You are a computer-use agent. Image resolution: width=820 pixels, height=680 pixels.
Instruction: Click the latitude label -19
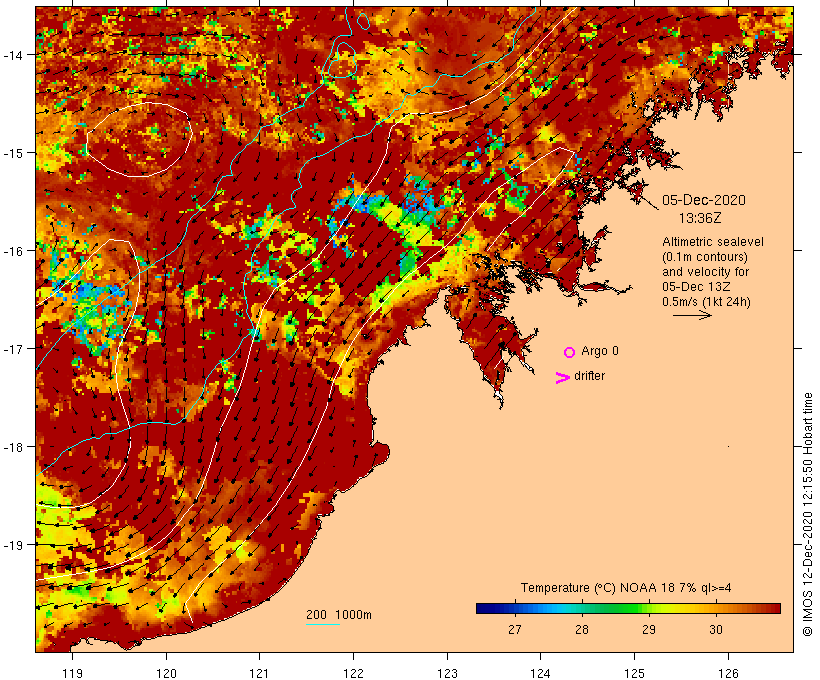[x=13, y=545]
